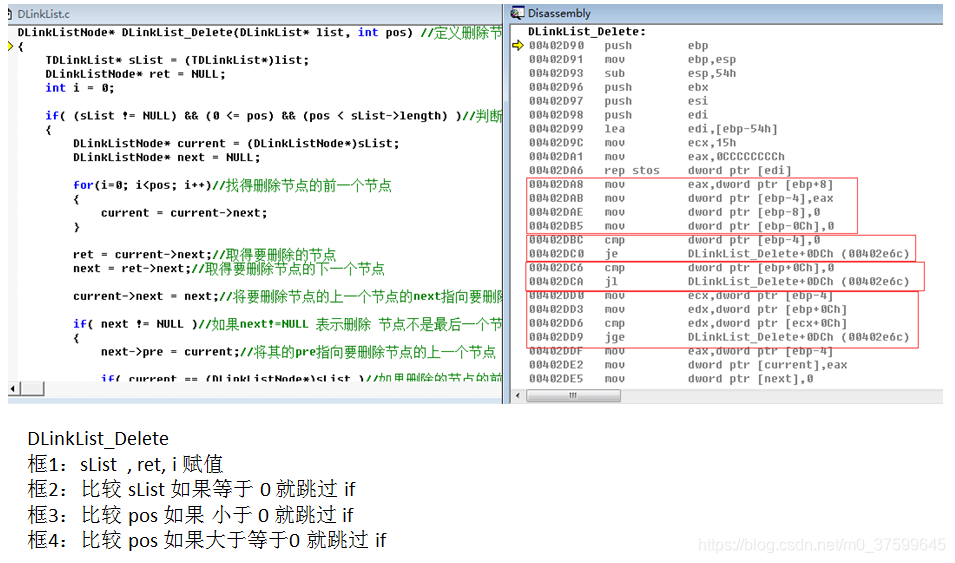The height and width of the screenshot is (563, 955).
Task: Click address 00402DAB mov [ebp-4],eax line
Action: 681,199
